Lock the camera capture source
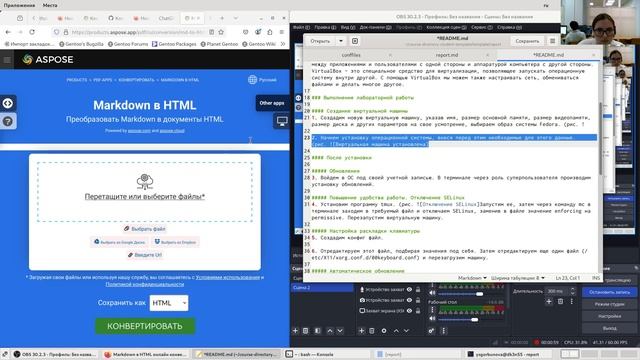 click(x=418, y=300)
